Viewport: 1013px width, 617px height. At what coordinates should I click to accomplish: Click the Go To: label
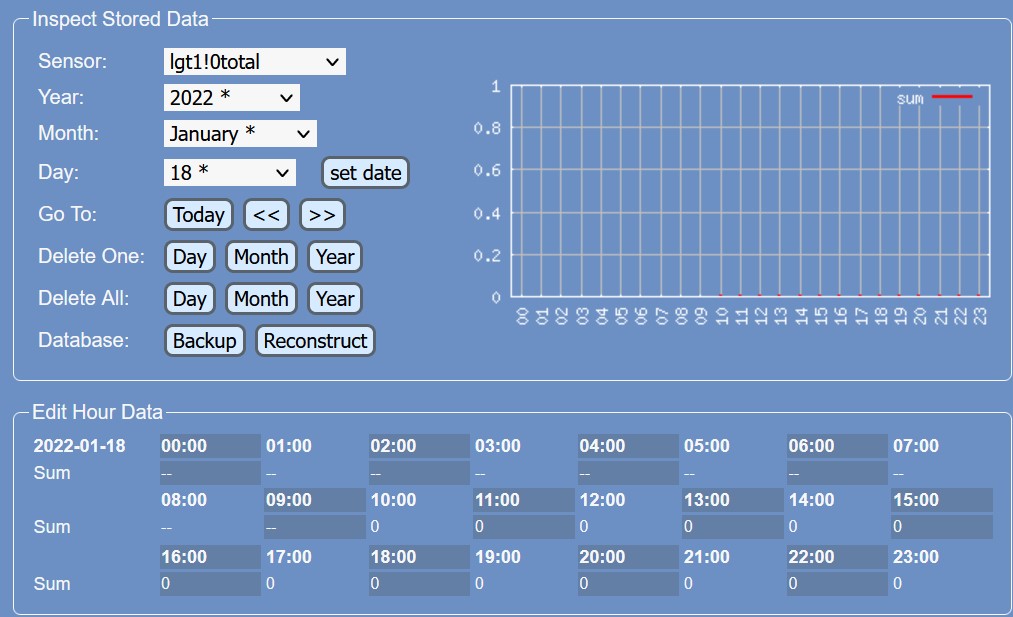67,214
